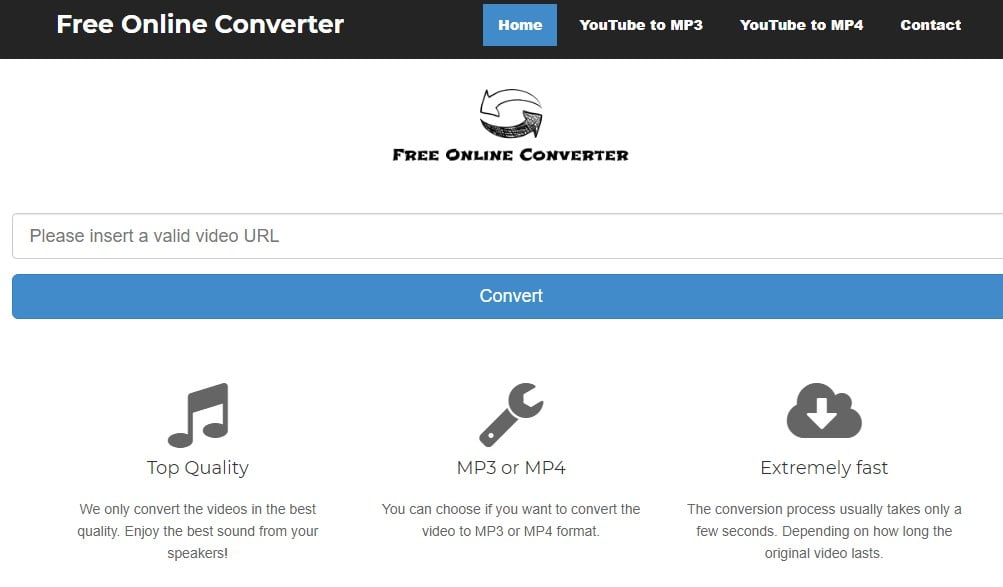
Task: Go to YouTube to MP4 page
Action: [x=802, y=25]
